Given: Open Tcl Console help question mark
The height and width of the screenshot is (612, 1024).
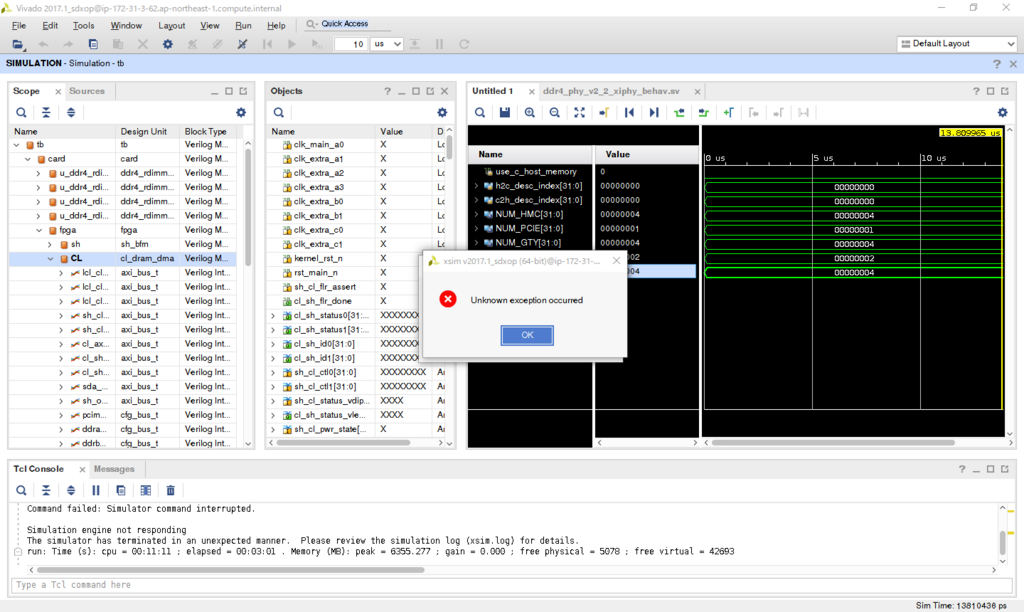Looking at the screenshot, I should (962, 469).
